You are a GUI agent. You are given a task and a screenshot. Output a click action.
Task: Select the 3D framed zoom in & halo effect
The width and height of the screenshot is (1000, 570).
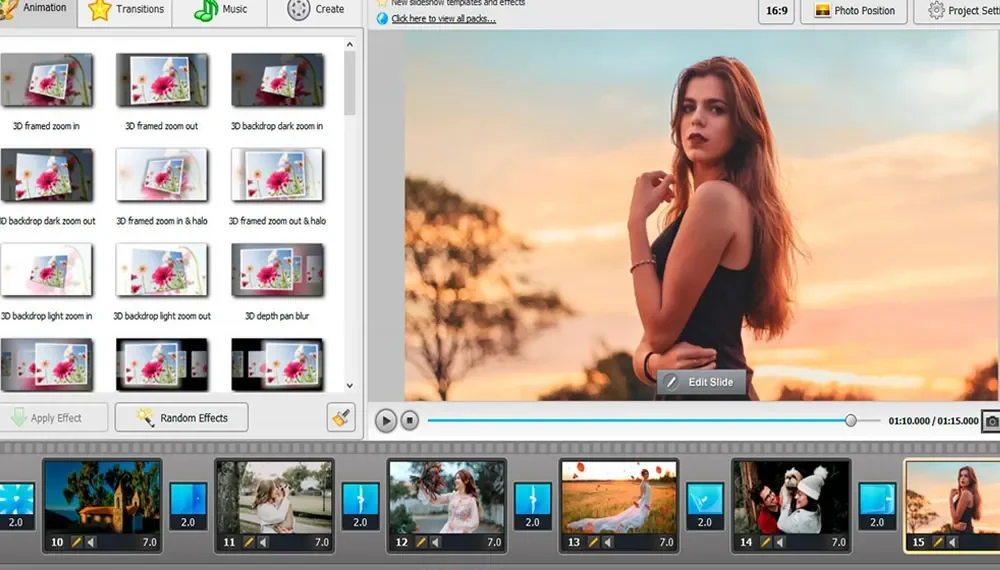coord(162,175)
